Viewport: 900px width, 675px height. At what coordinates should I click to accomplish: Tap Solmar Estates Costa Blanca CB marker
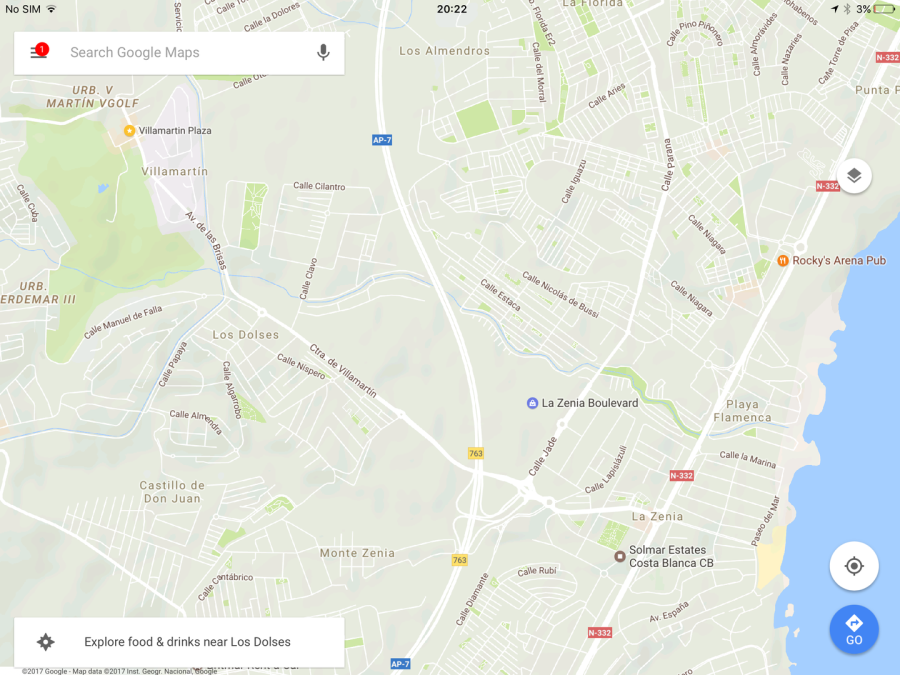pos(619,556)
